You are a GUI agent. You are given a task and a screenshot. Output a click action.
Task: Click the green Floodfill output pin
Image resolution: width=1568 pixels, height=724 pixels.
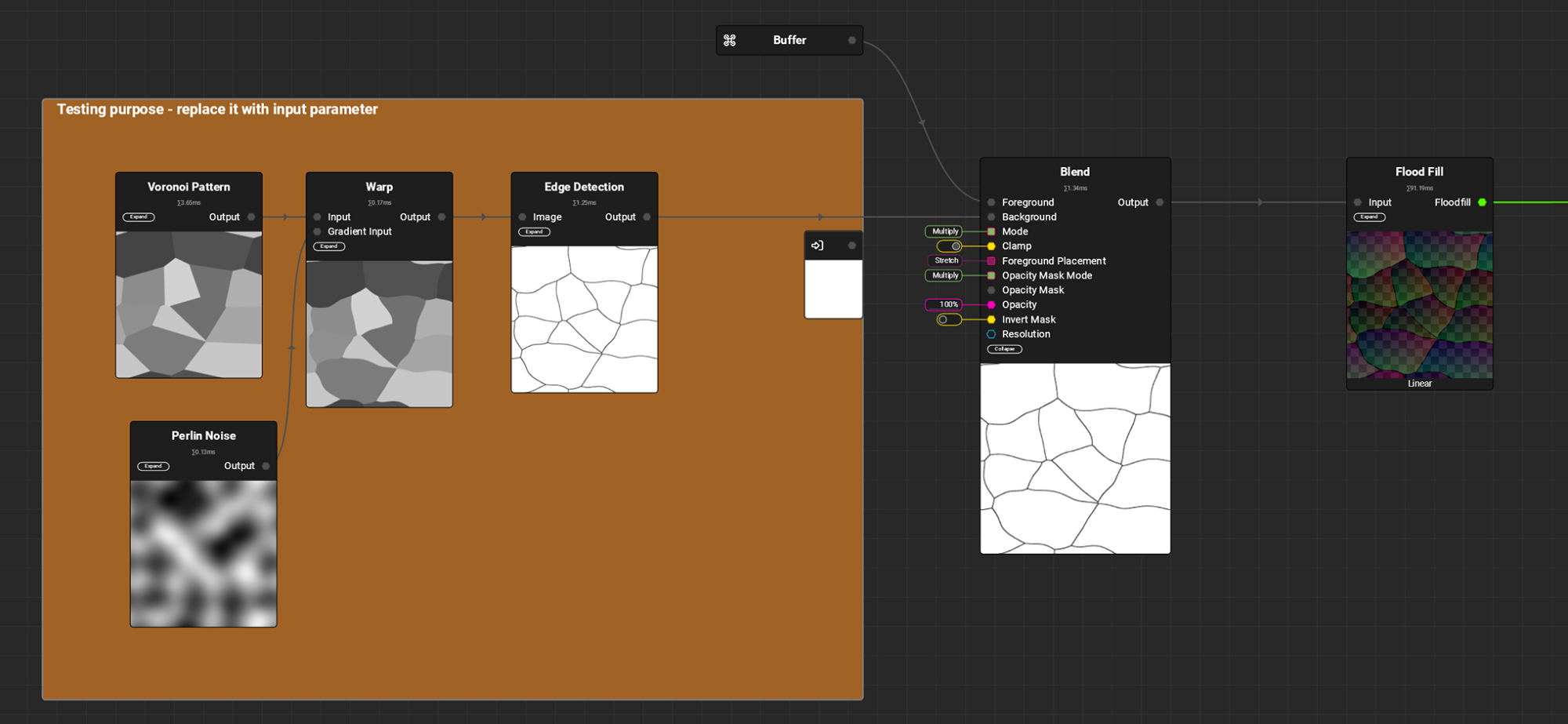click(x=1482, y=202)
